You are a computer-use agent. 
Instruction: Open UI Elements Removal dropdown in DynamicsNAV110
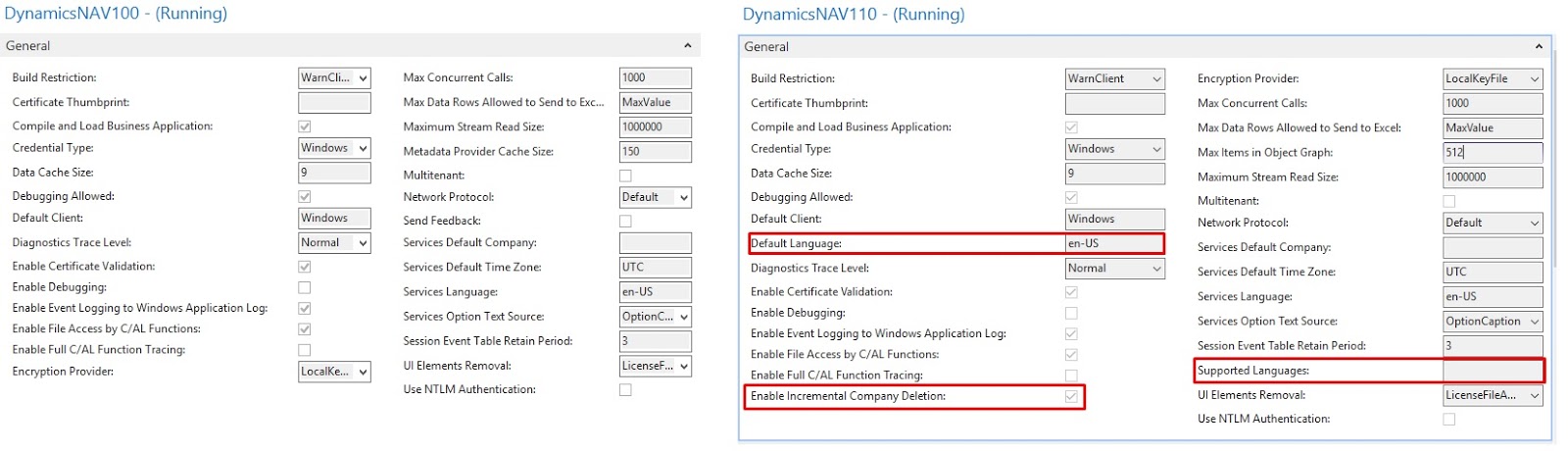click(x=1493, y=395)
